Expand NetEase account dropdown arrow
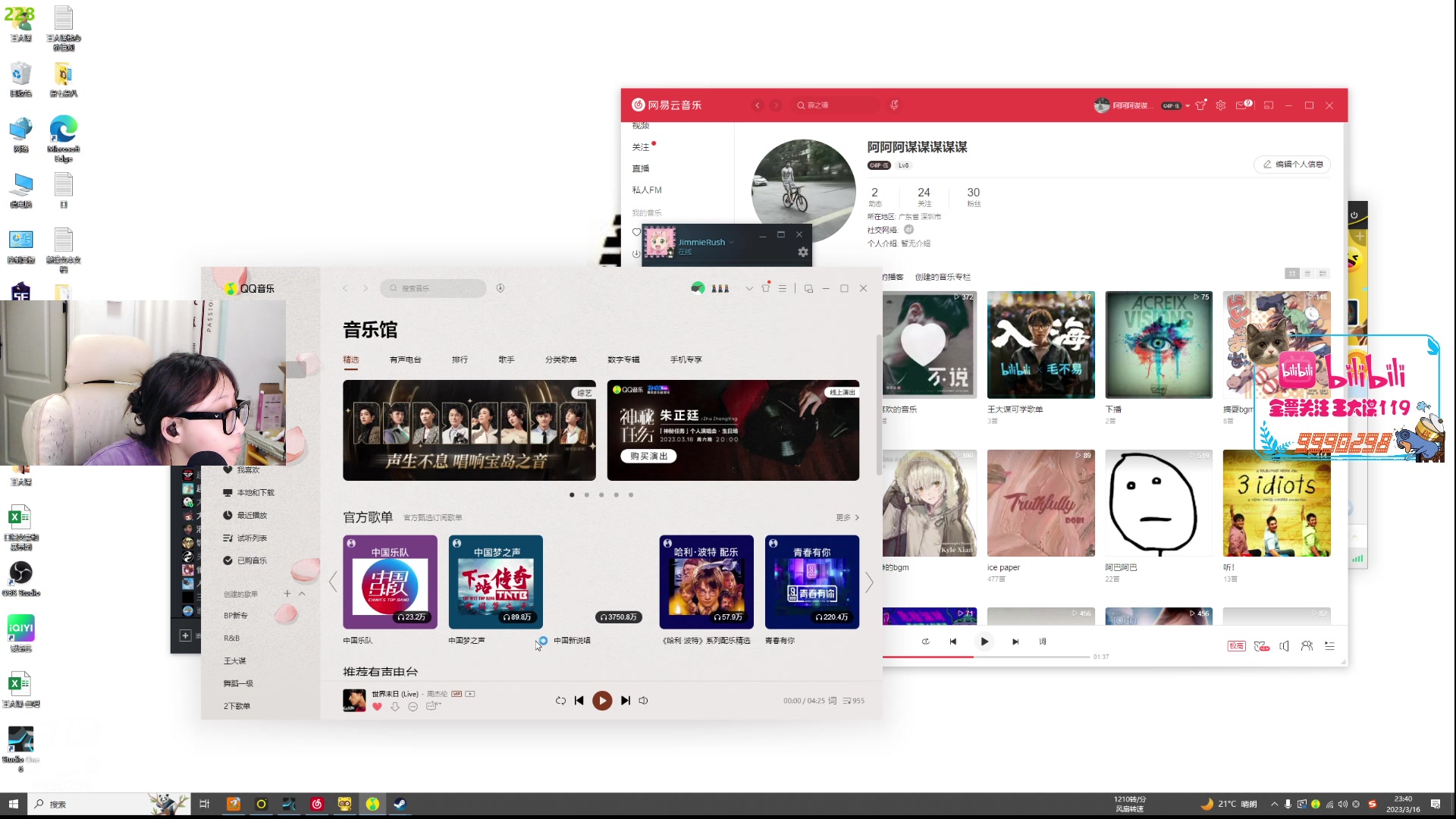Viewport: 1456px width, 819px height. [x=1188, y=106]
